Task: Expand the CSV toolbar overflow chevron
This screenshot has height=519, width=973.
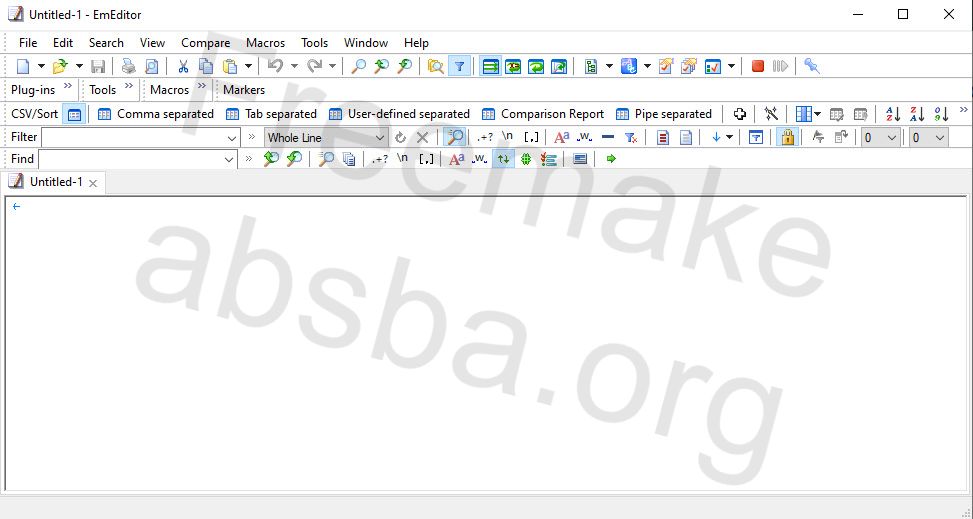Action: (x=964, y=110)
